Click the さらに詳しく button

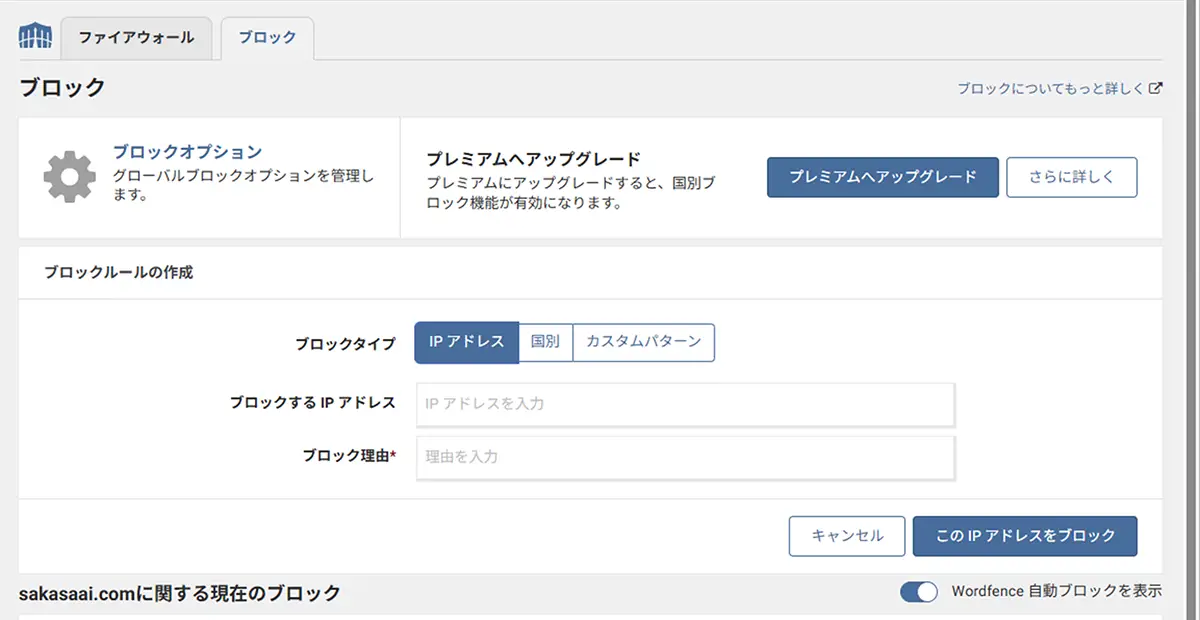coord(1071,177)
